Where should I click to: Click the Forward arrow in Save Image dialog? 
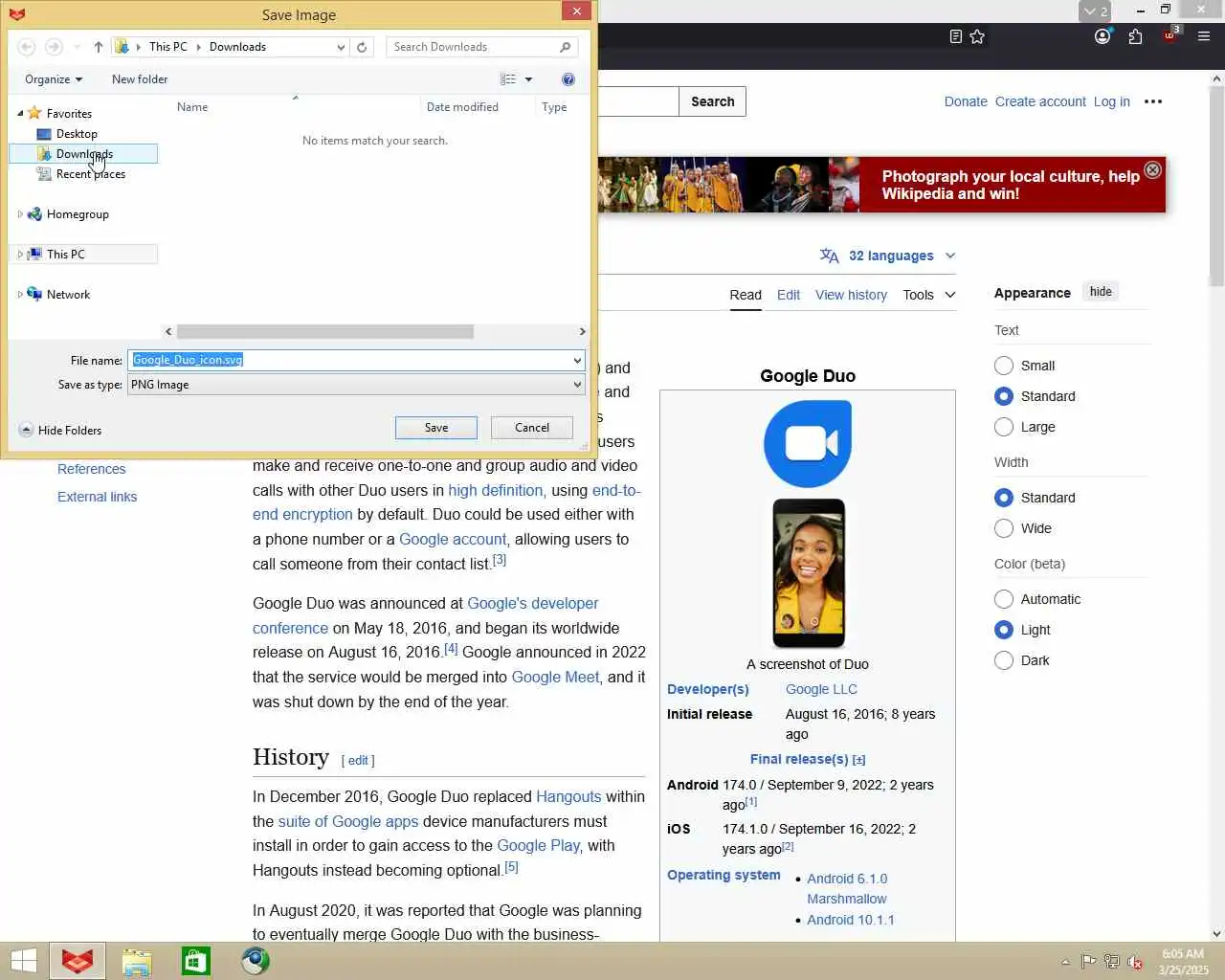click(x=55, y=47)
